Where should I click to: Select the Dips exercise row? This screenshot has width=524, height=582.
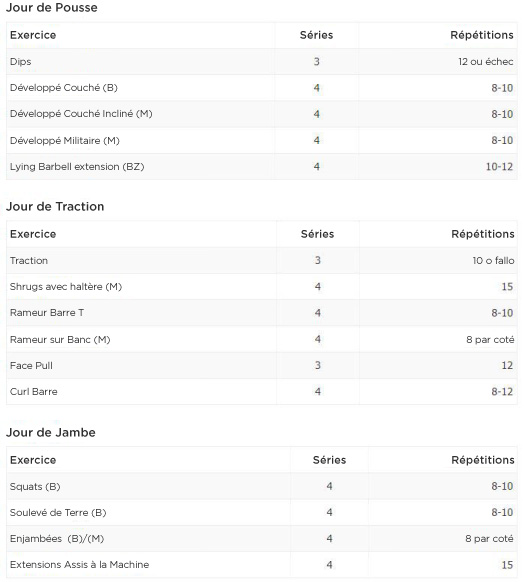262,62
